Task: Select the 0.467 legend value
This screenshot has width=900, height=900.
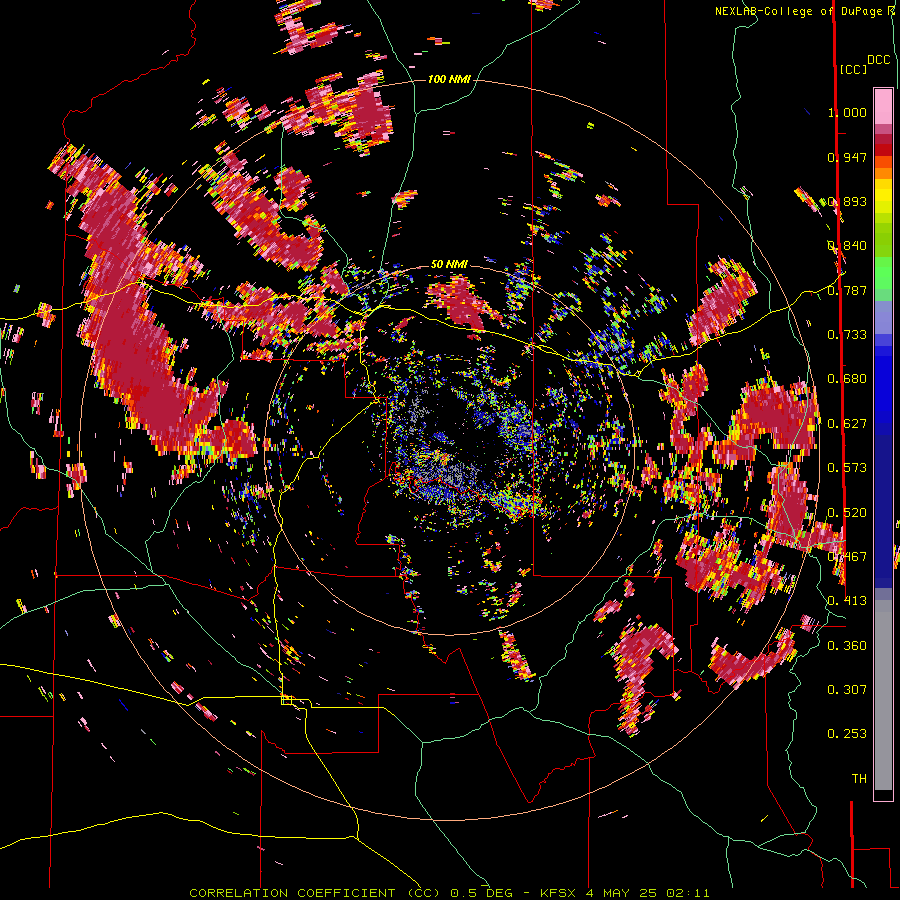Action: [847, 557]
